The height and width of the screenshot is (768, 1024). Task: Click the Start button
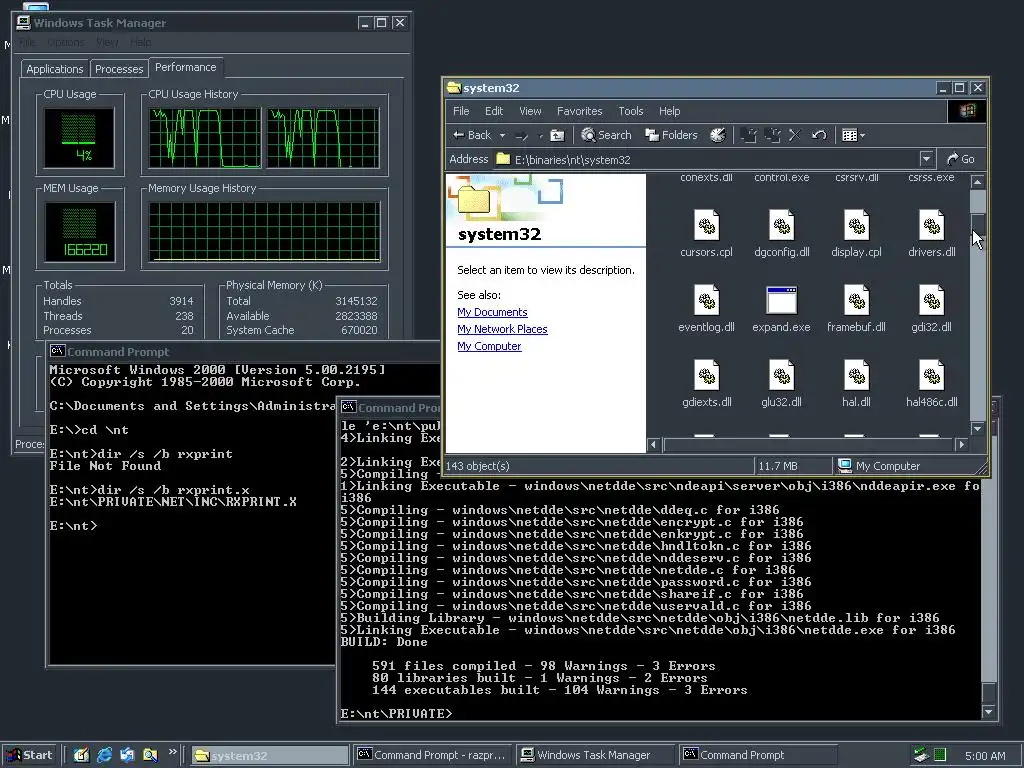(29, 755)
